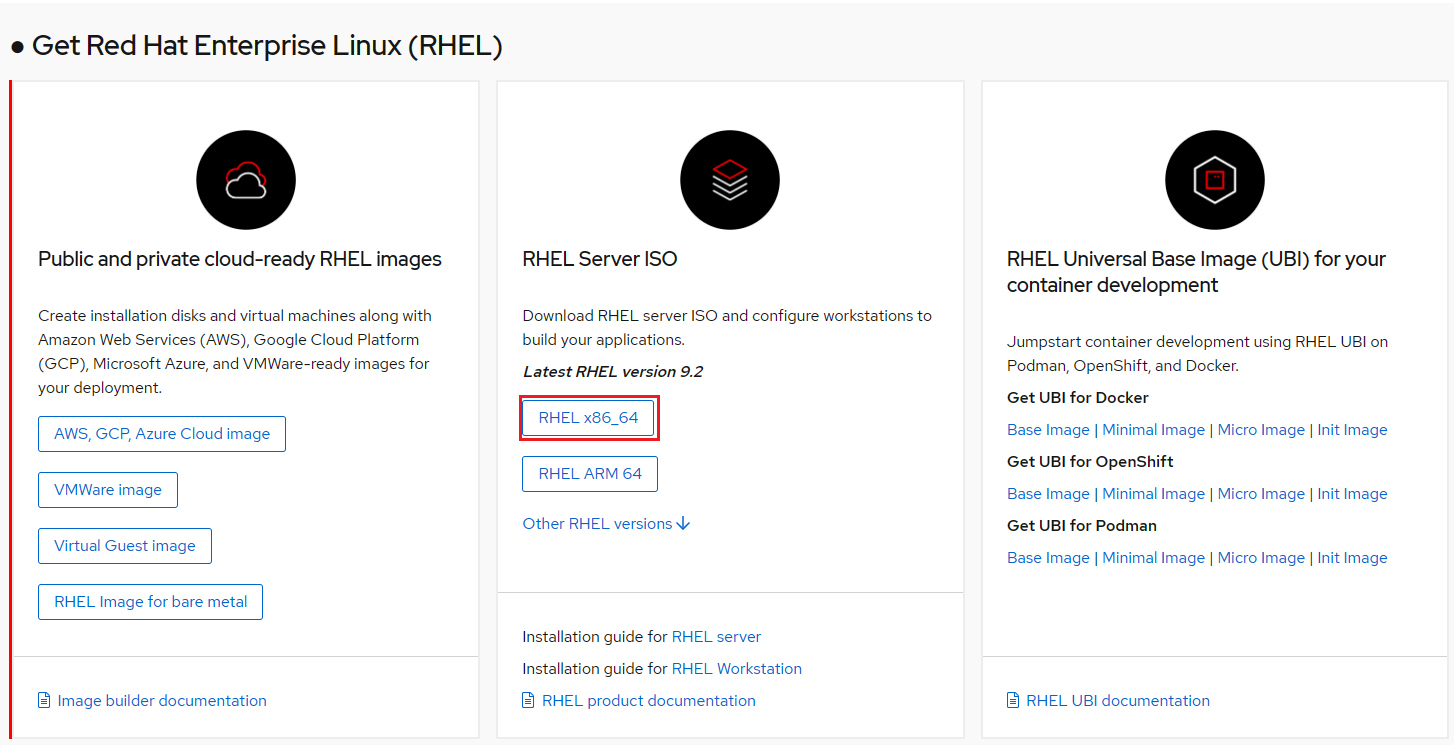Click the document icon beside RHEL product documentation
The image size is (1454, 745).
(528, 700)
